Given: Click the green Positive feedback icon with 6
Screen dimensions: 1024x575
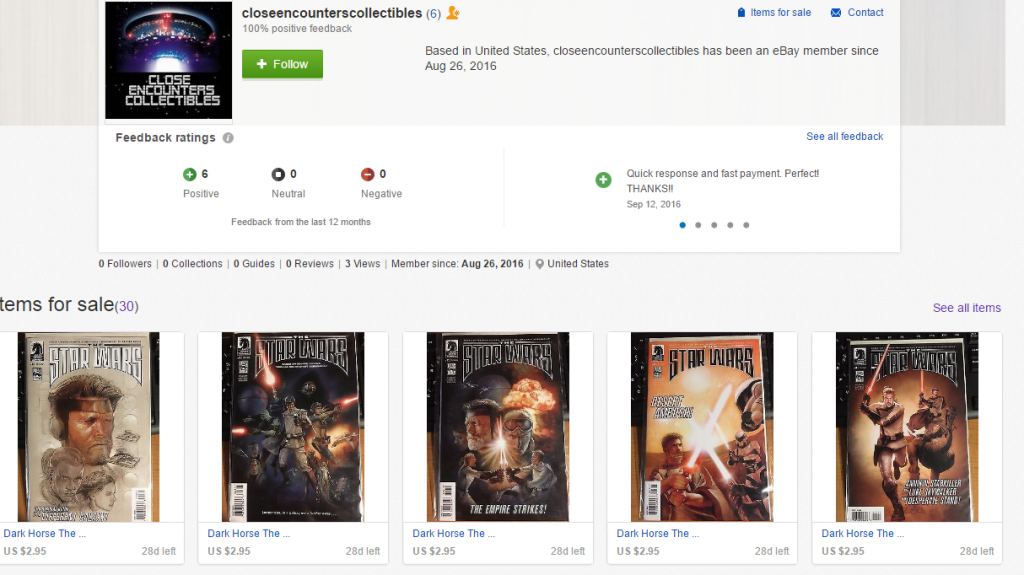Looking at the screenshot, I should point(189,174).
